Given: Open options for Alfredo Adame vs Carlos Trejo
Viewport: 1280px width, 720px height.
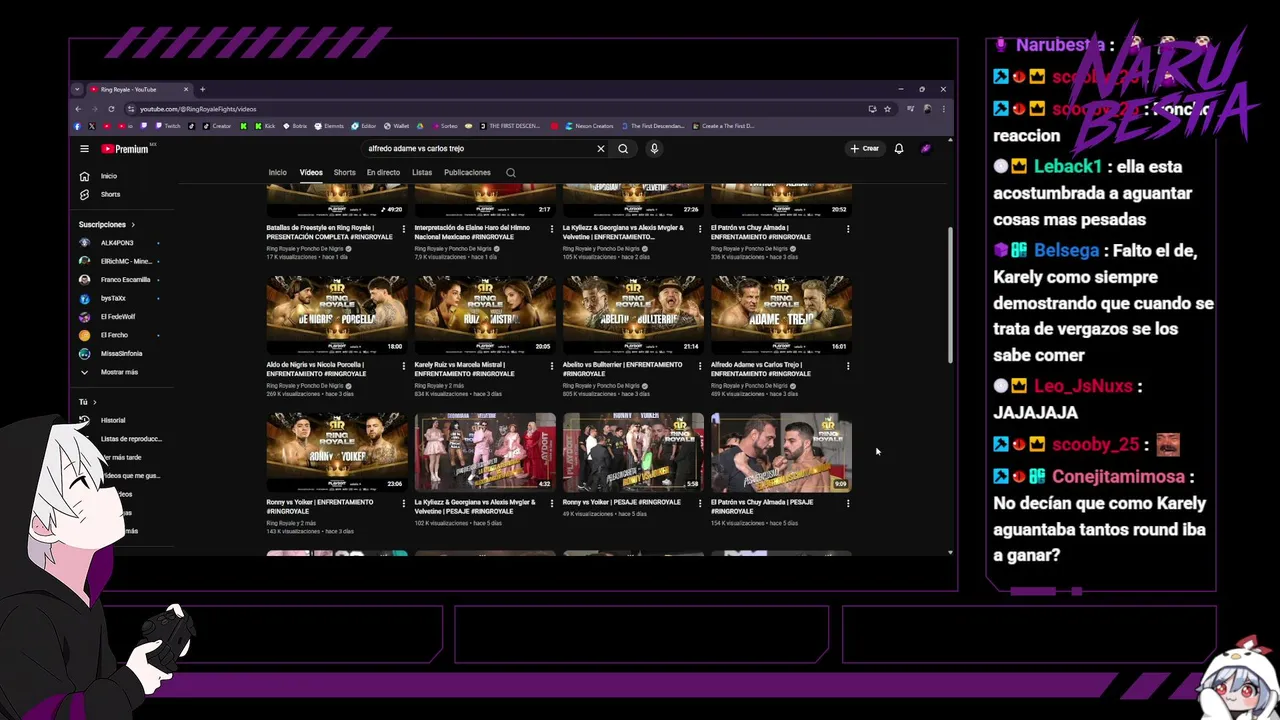Looking at the screenshot, I should (x=848, y=366).
